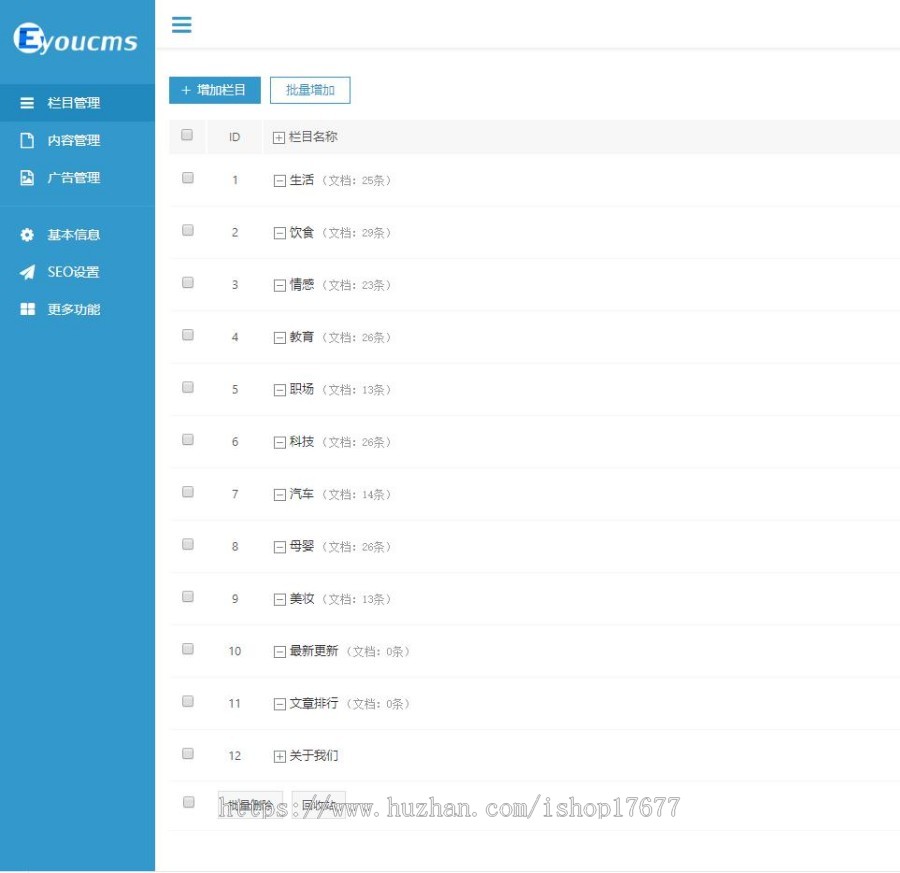Click the 栏目名称 column header text
Screen dimensions: 900x873
(x=313, y=137)
